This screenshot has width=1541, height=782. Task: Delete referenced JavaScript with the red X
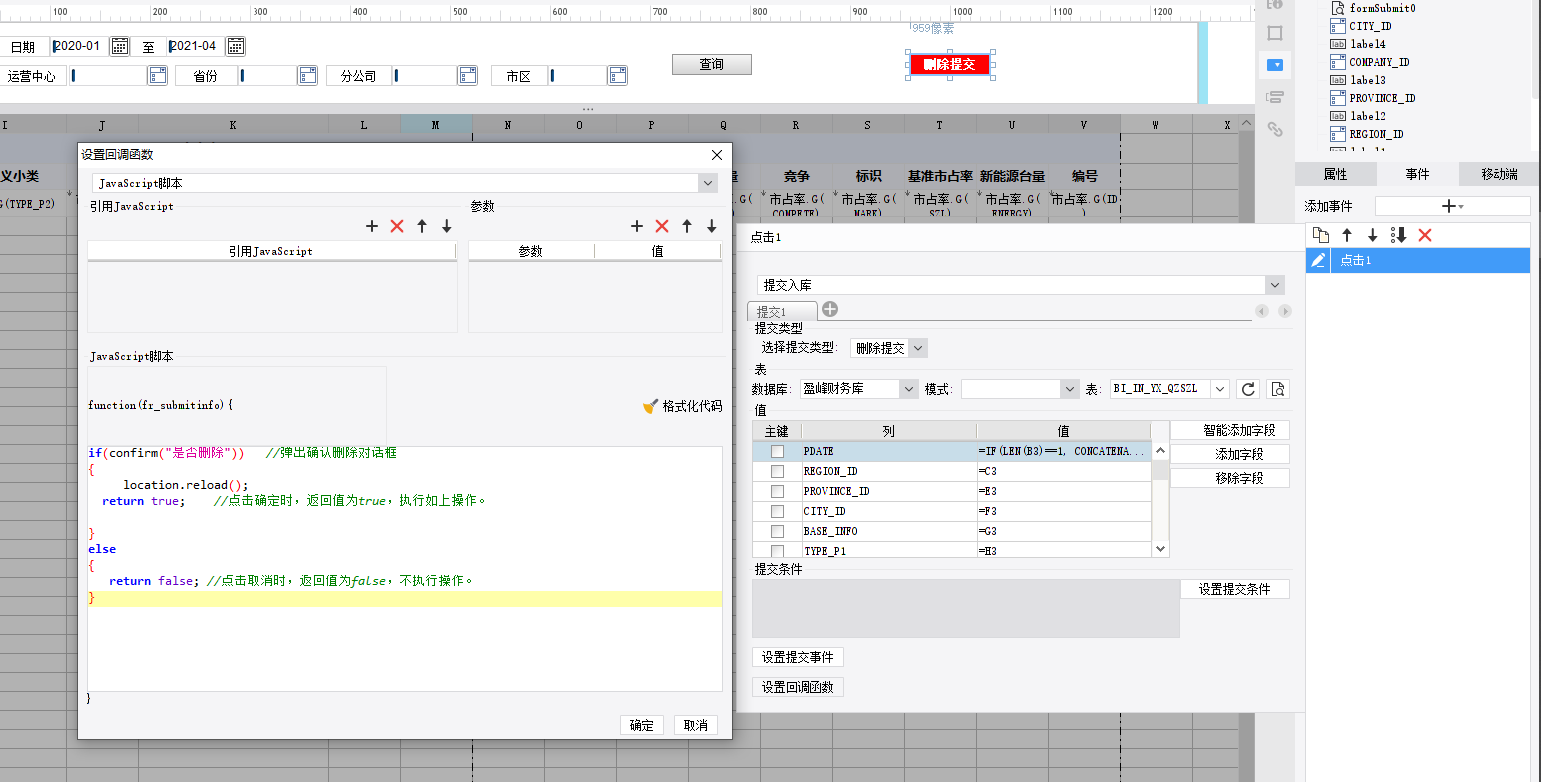click(x=397, y=227)
